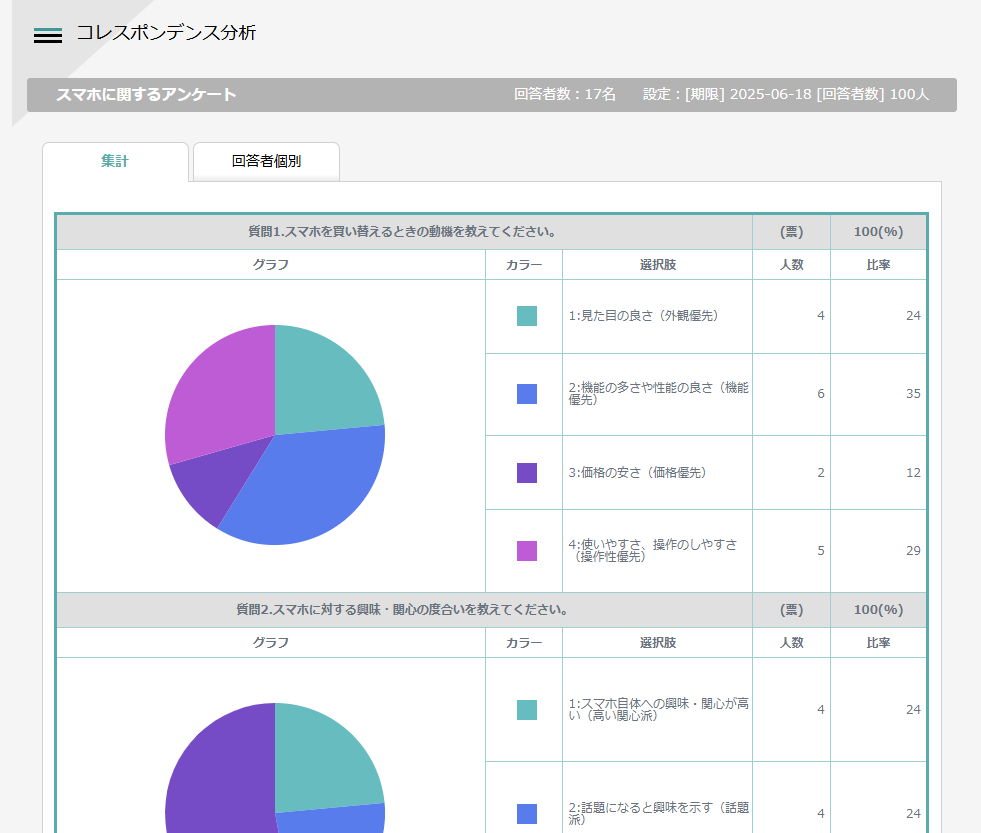Click the 質問2 header row

402,610
